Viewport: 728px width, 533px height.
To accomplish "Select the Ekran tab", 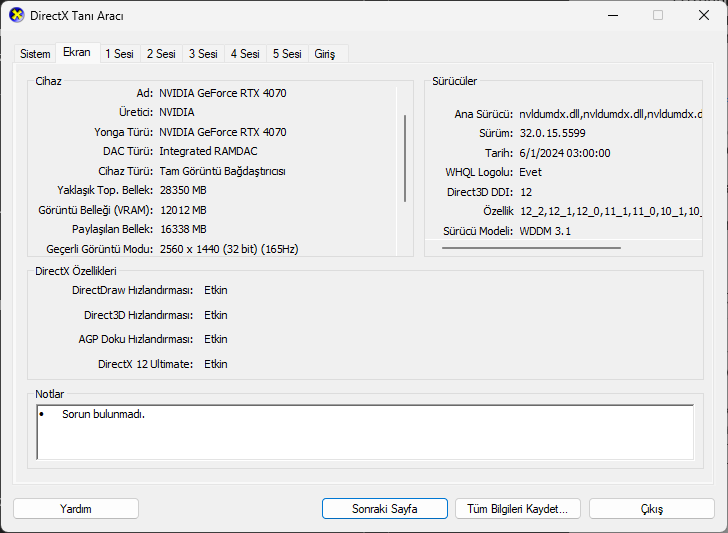I will (x=77, y=53).
